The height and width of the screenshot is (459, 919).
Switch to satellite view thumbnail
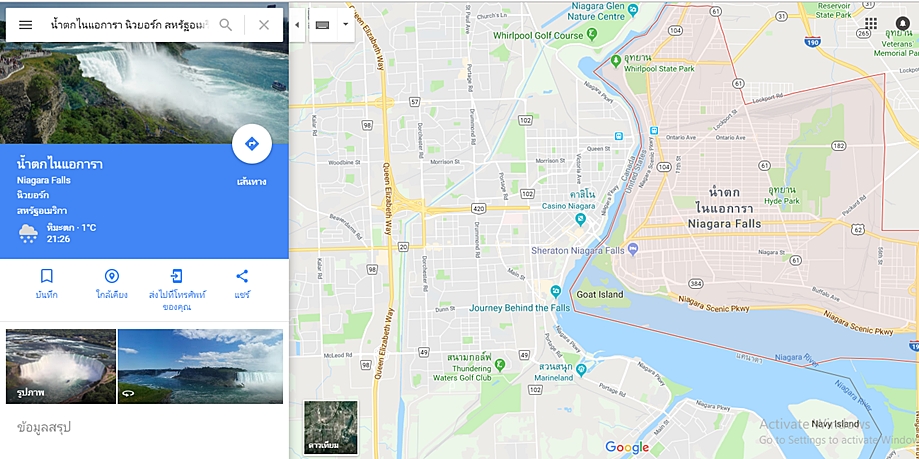[x=331, y=427]
